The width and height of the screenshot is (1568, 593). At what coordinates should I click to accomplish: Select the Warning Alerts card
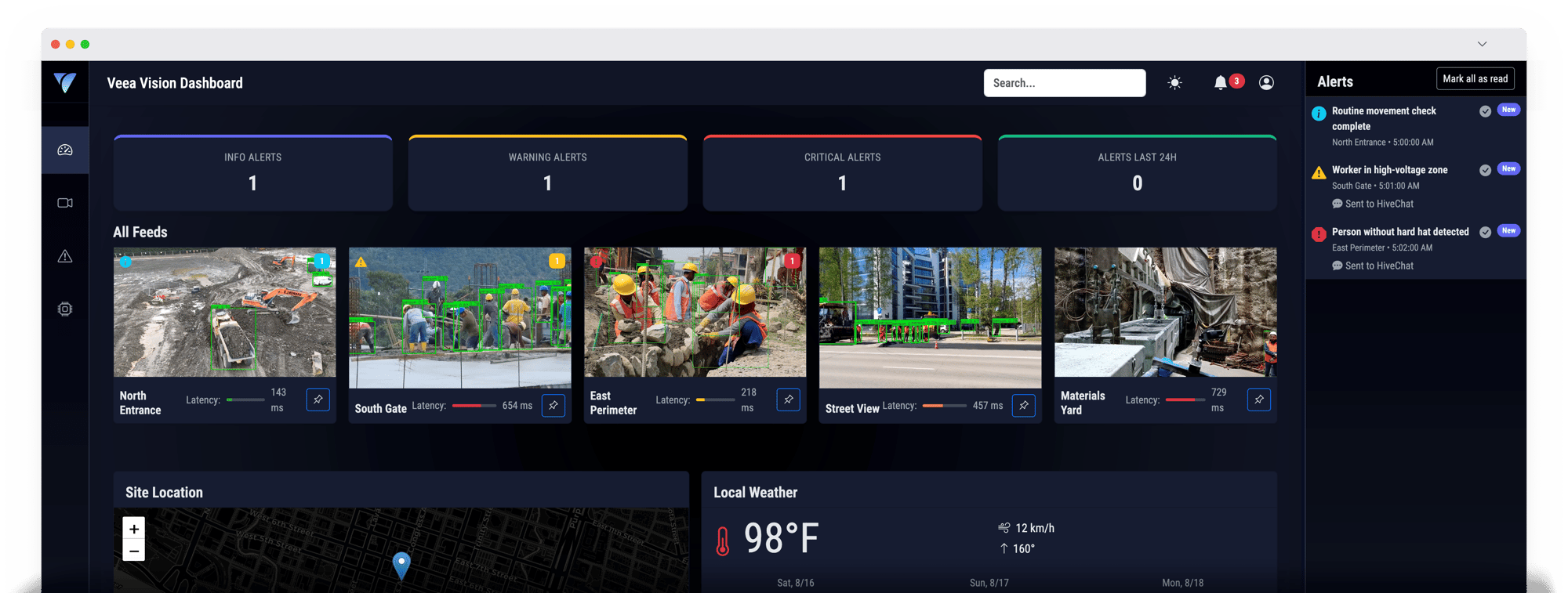tap(547, 172)
